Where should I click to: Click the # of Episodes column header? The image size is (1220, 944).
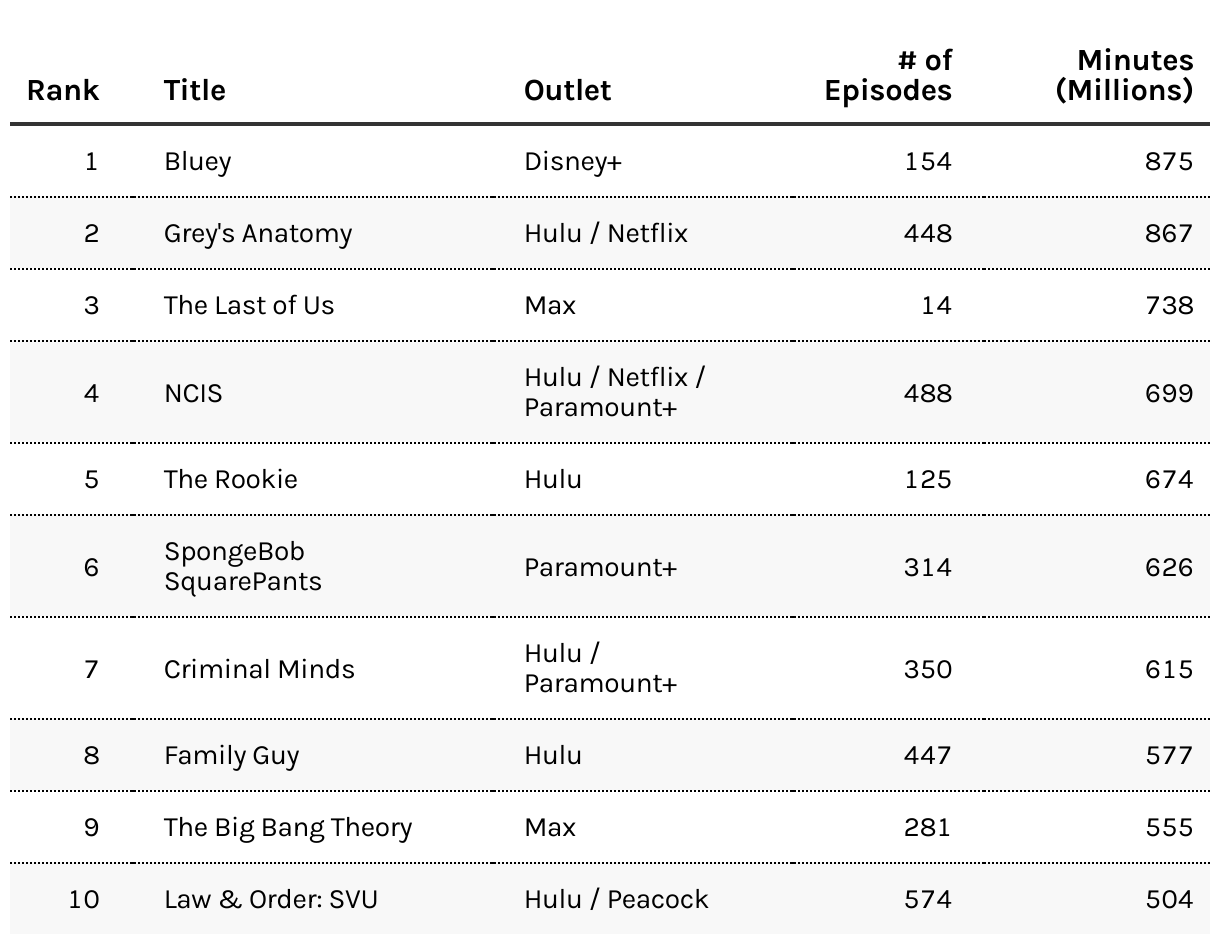pos(888,76)
